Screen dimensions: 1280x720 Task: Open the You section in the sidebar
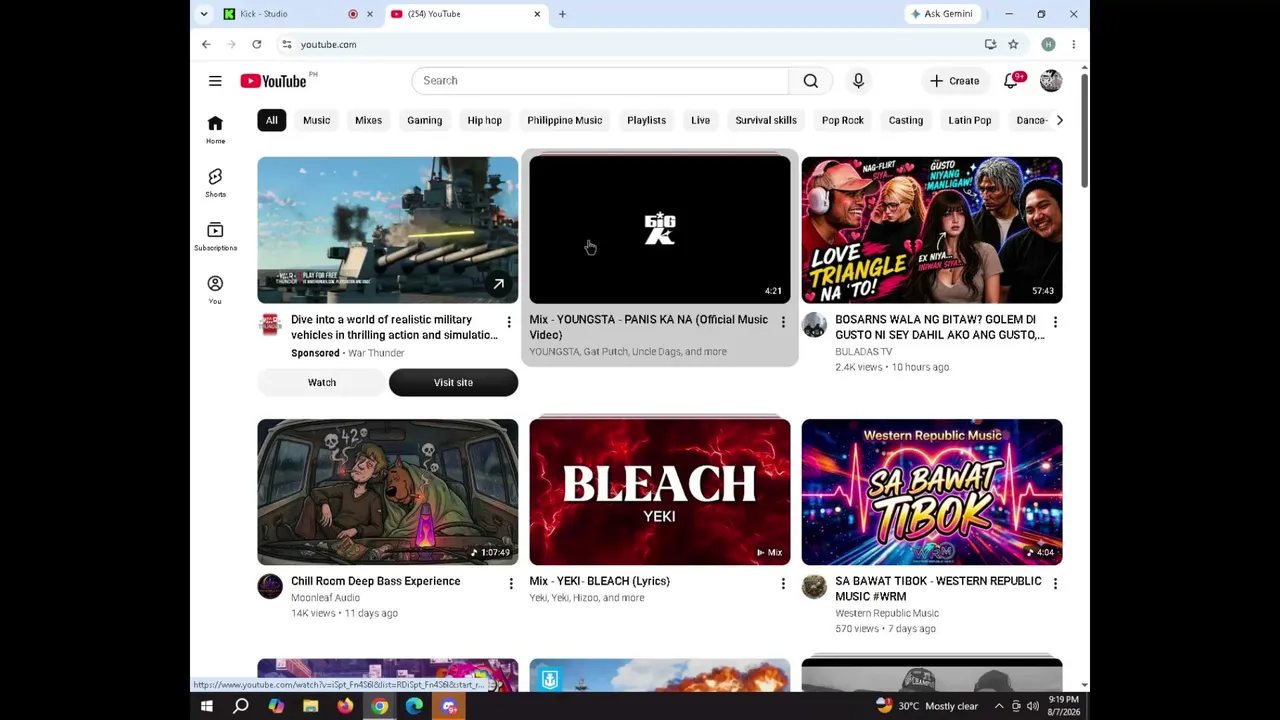click(x=215, y=290)
